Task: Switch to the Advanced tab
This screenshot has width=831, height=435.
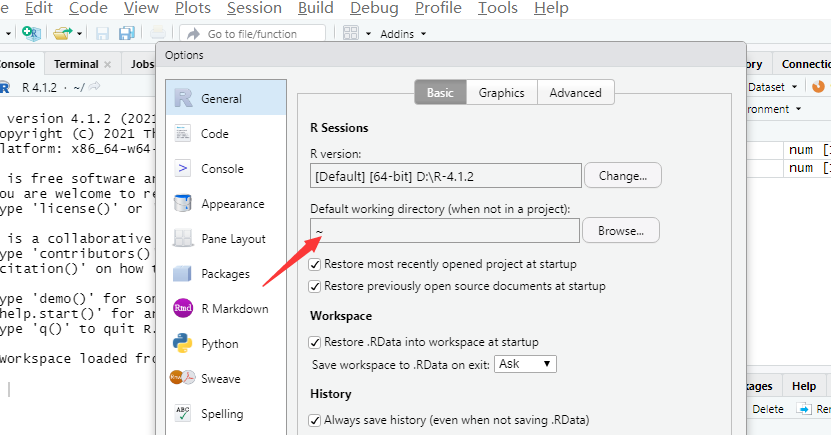Action: pos(576,93)
